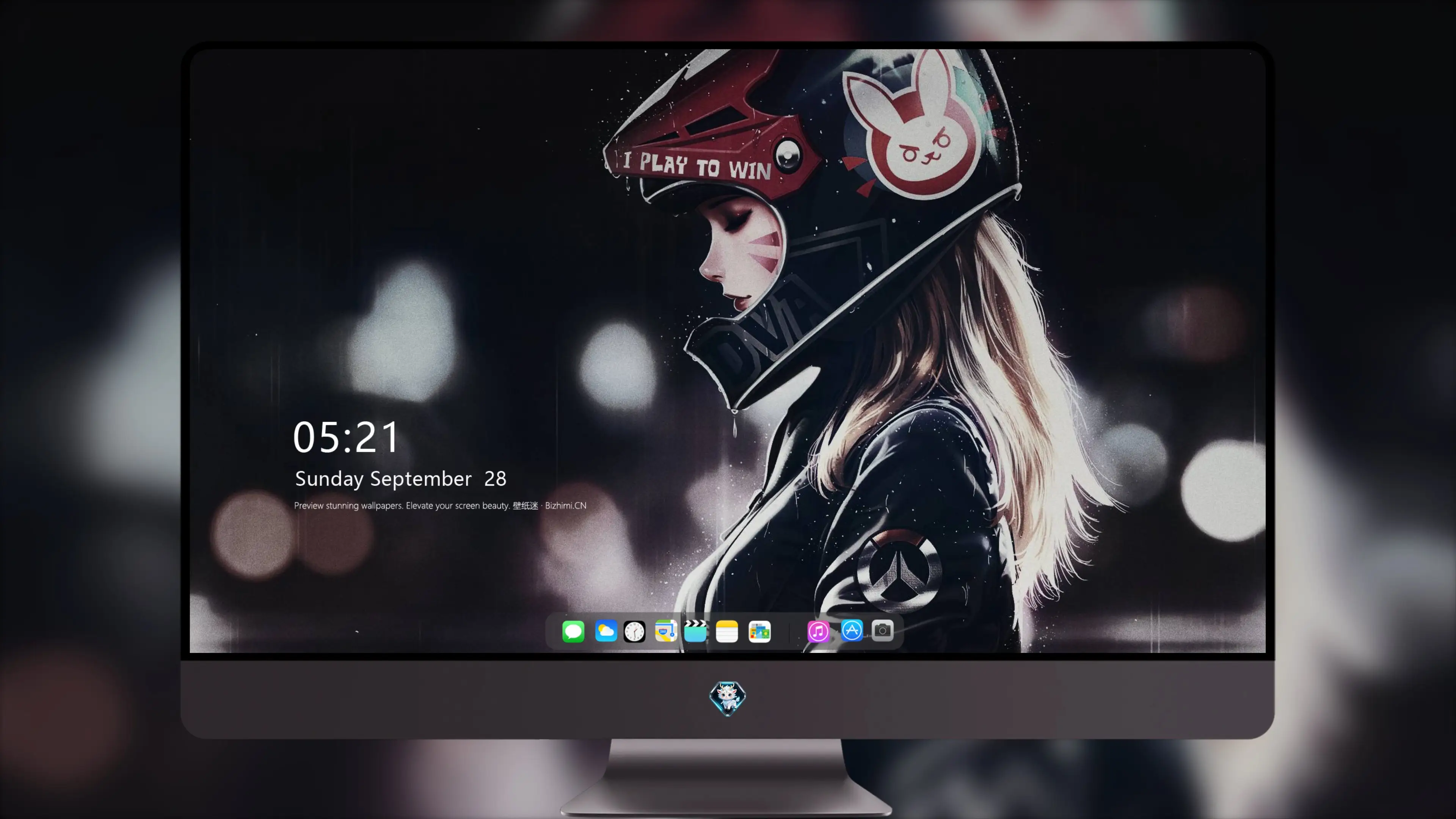Viewport: 1456px width, 819px height.
Task: Click the Sunday September 28 date
Action: (401, 479)
